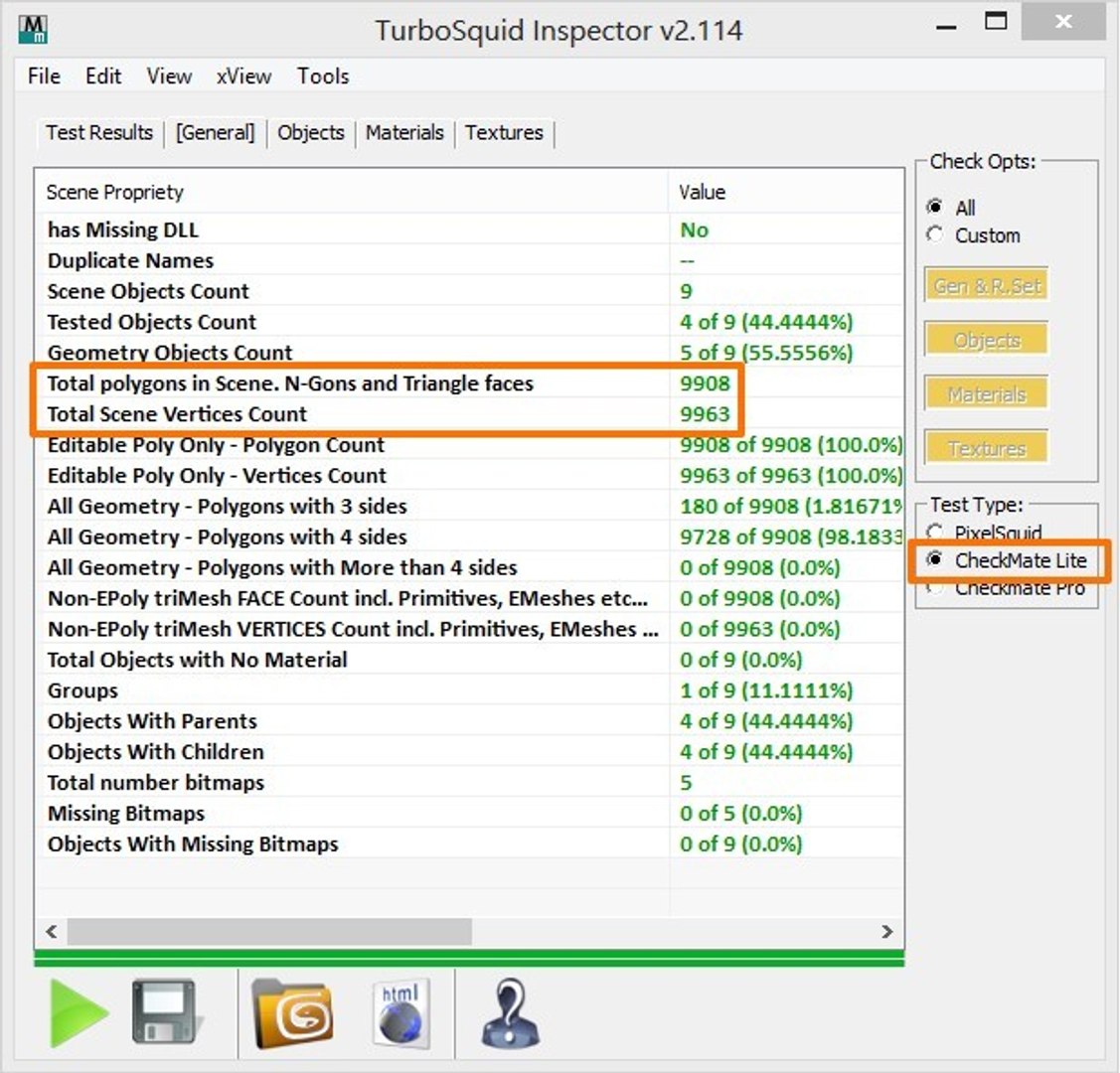Choose CheckMate Lite test type
The height and width of the screenshot is (1073, 1120).
pos(1007,560)
